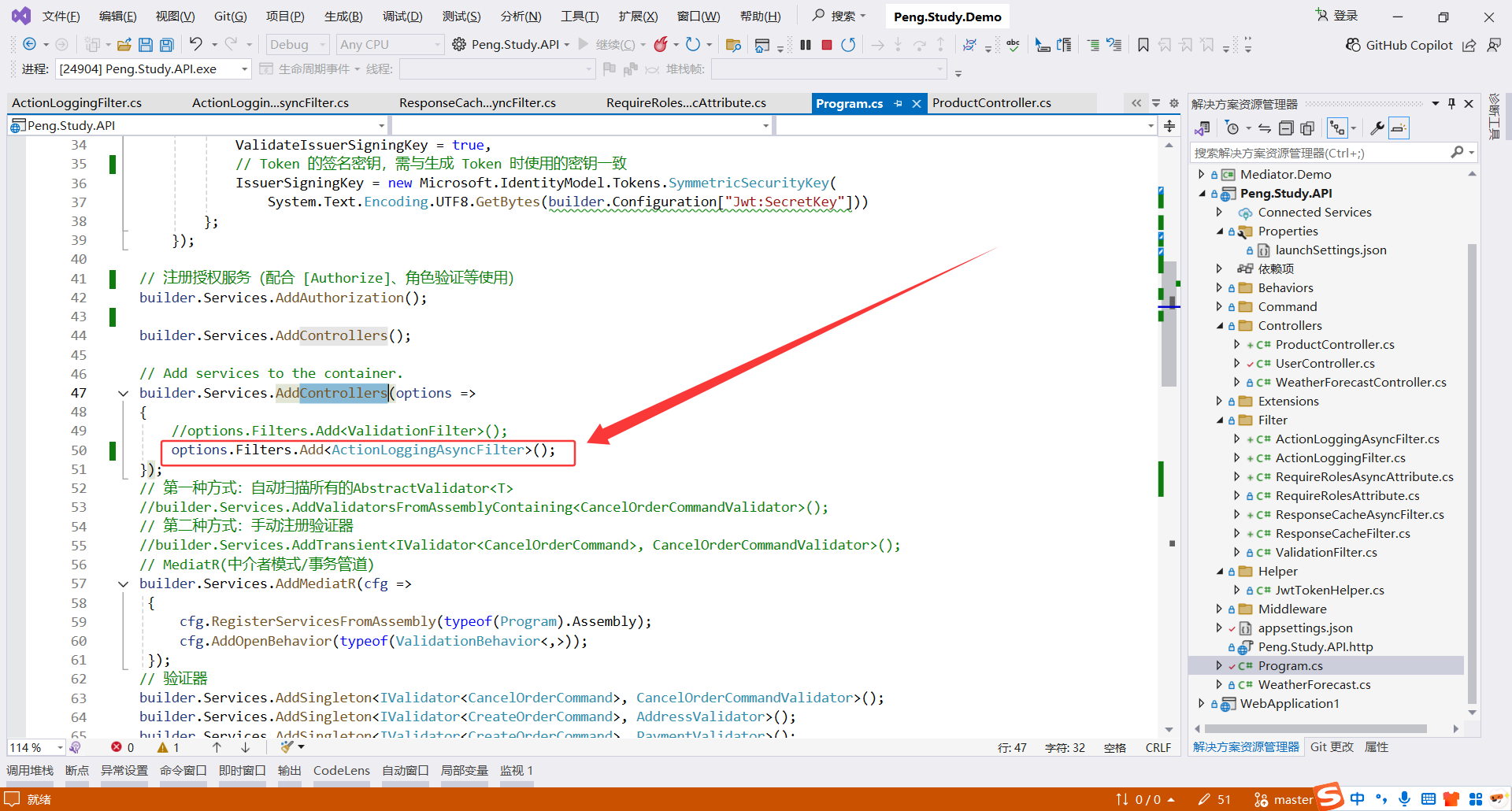Toggle file nesting view button
The width and height of the screenshot is (1512, 811).
(x=1337, y=128)
